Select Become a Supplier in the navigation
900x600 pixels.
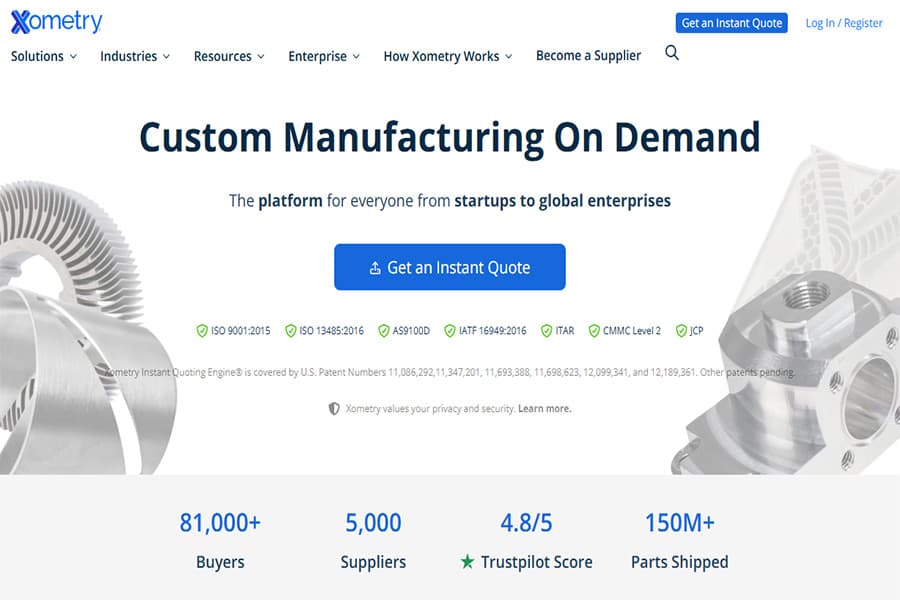[x=588, y=56]
